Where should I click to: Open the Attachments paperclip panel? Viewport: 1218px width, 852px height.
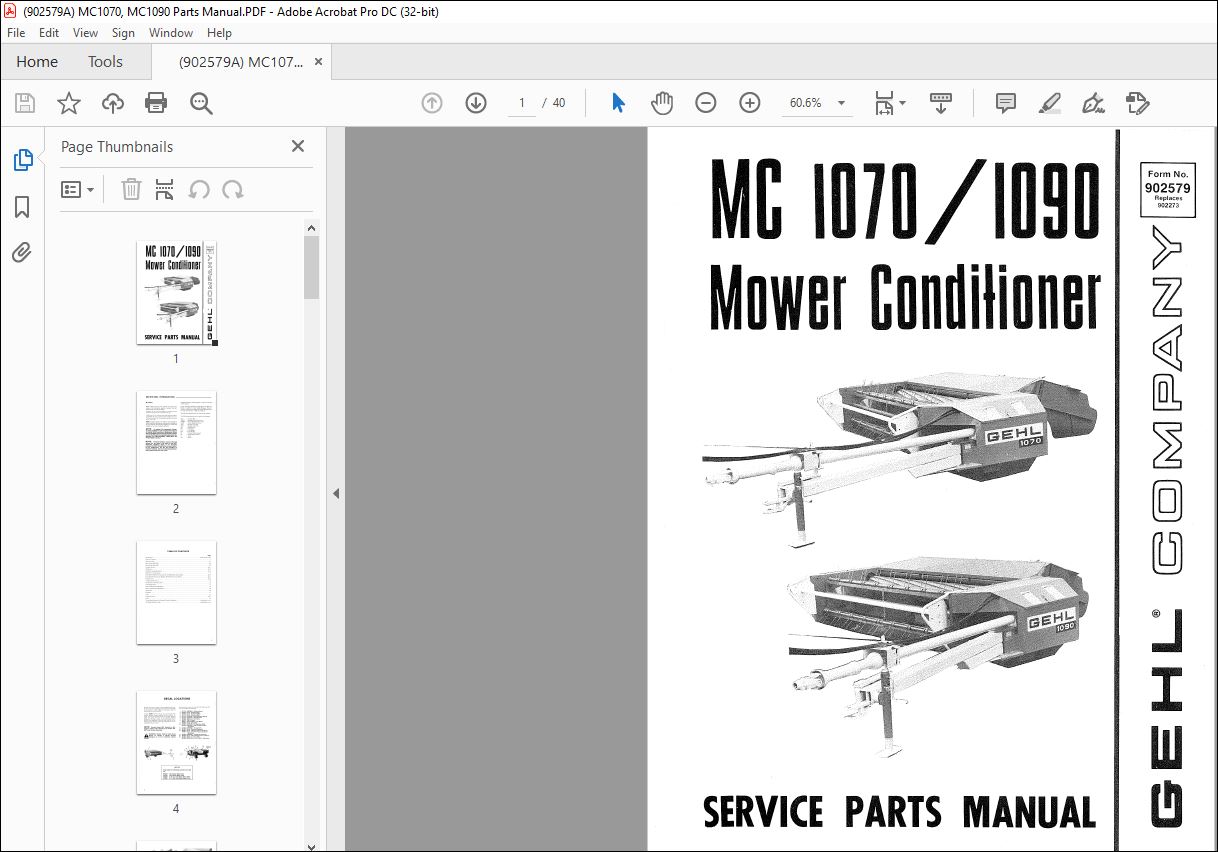click(22, 252)
